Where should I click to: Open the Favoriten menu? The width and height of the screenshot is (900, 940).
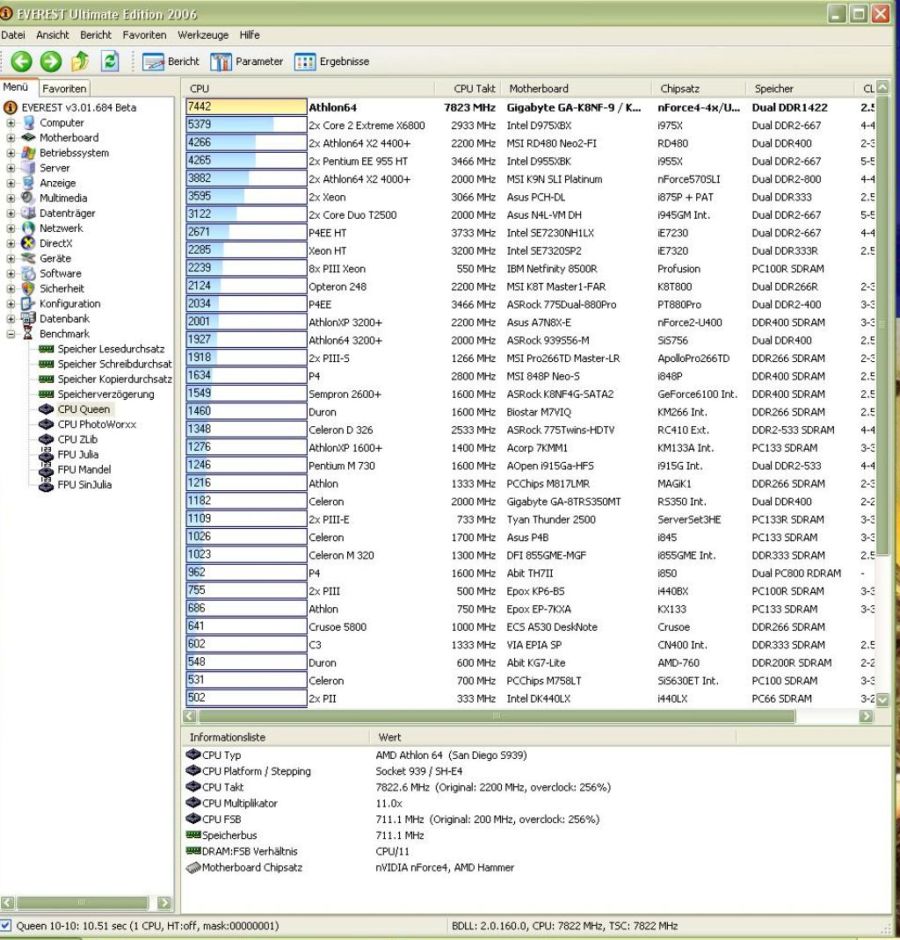tap(145, 35)
